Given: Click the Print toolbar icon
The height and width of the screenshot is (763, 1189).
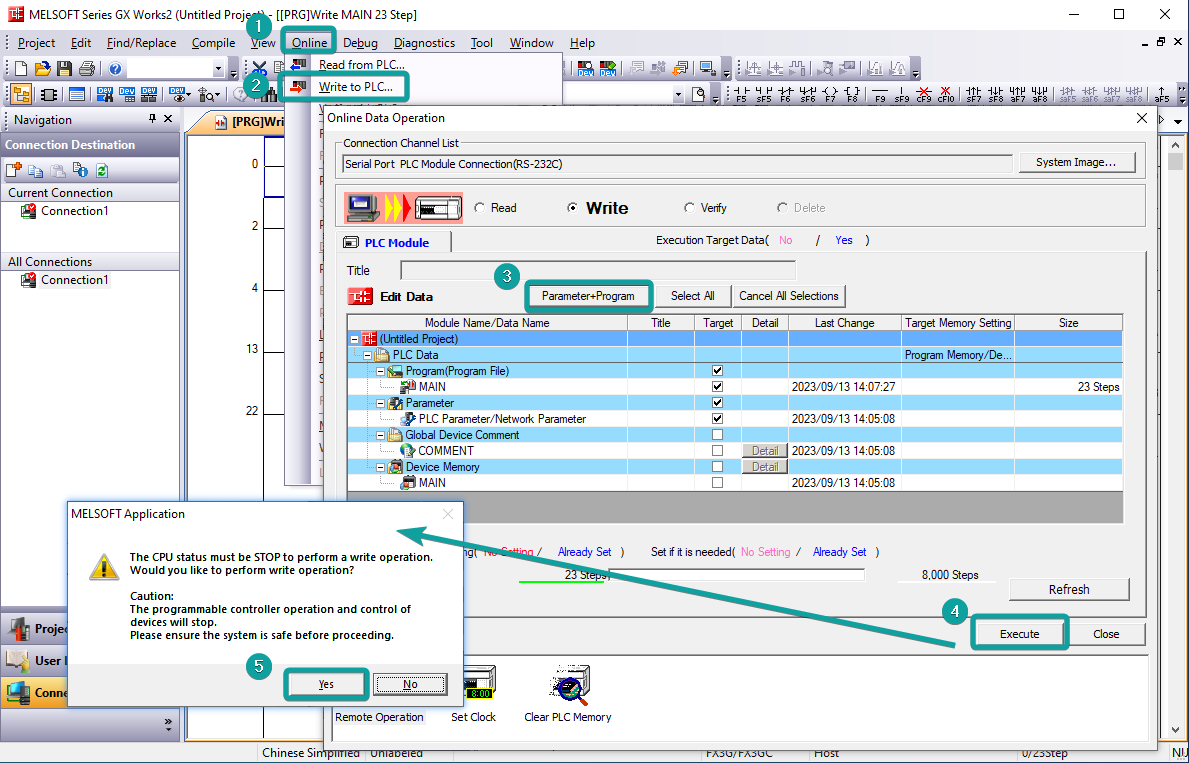Looking at the screenshot, I should 86,69.
